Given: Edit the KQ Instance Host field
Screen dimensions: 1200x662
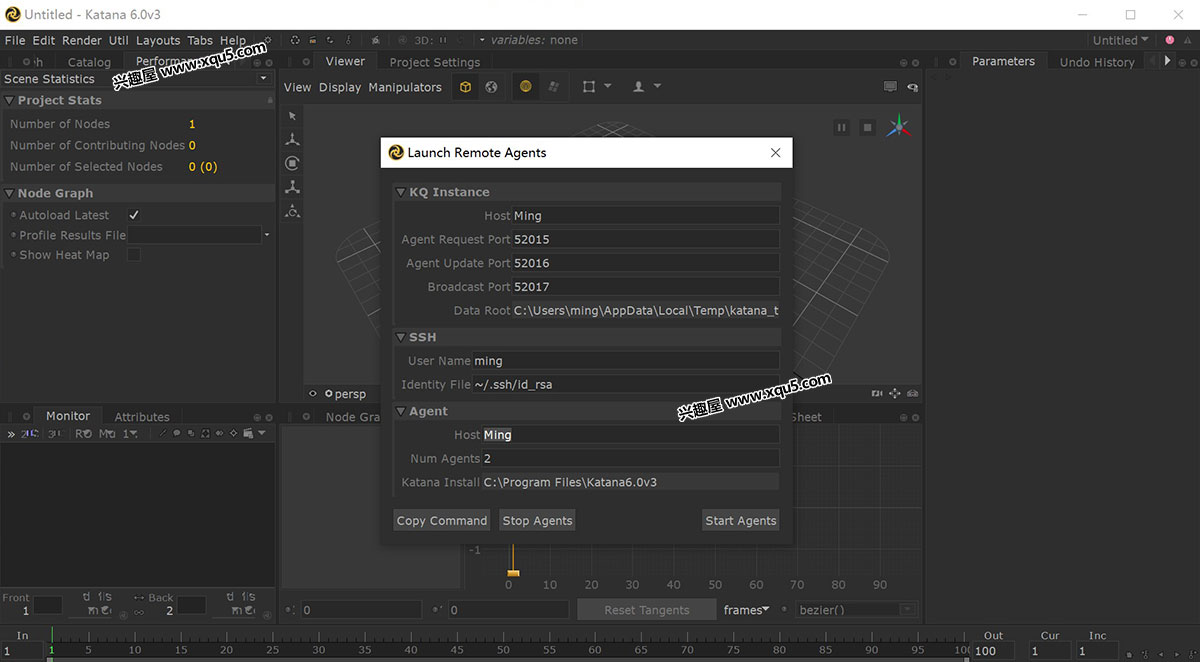Looking at the screenshot, I should 645,215.
